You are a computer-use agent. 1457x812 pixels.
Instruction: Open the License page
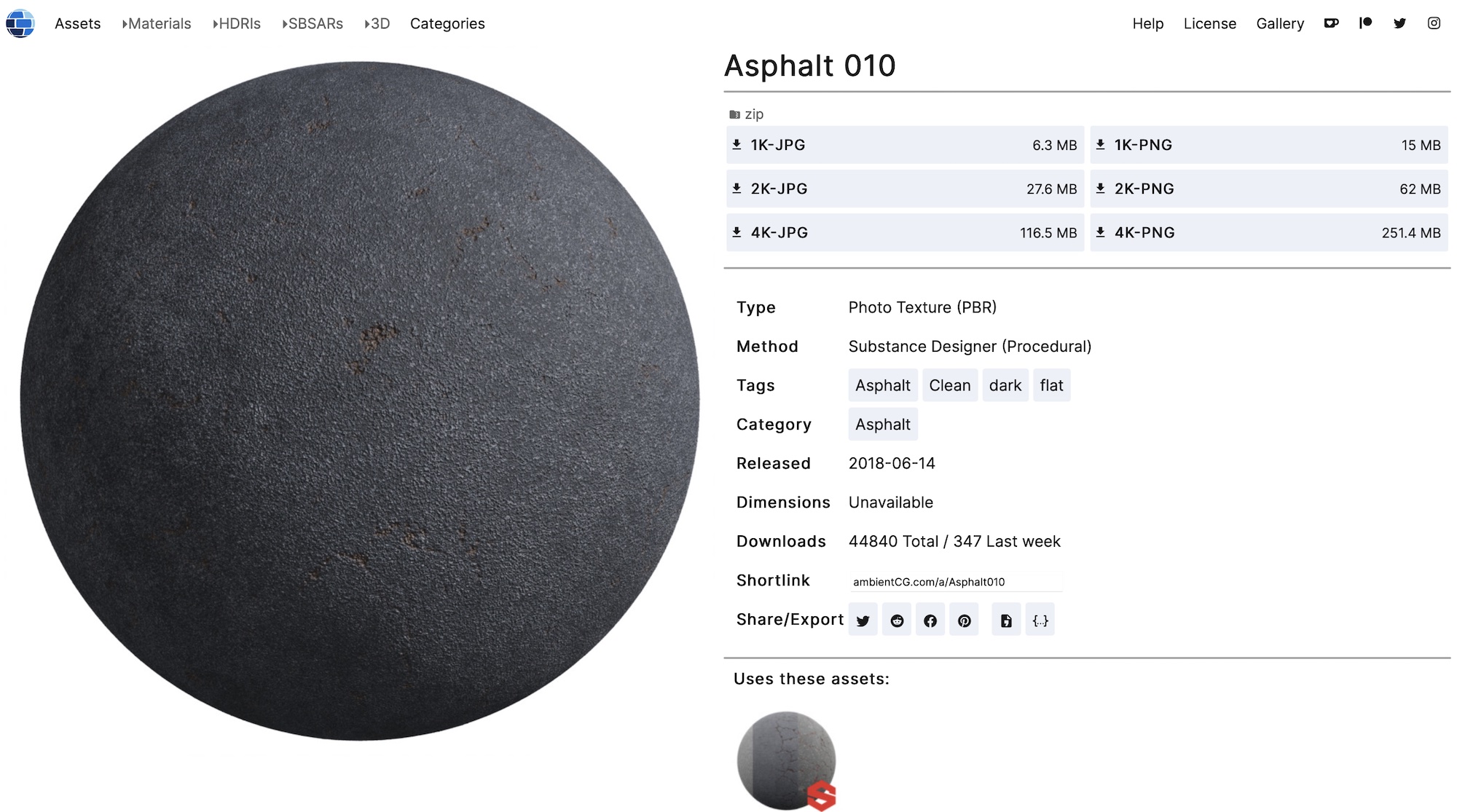pyautogui.click(x=1209, y=23)
